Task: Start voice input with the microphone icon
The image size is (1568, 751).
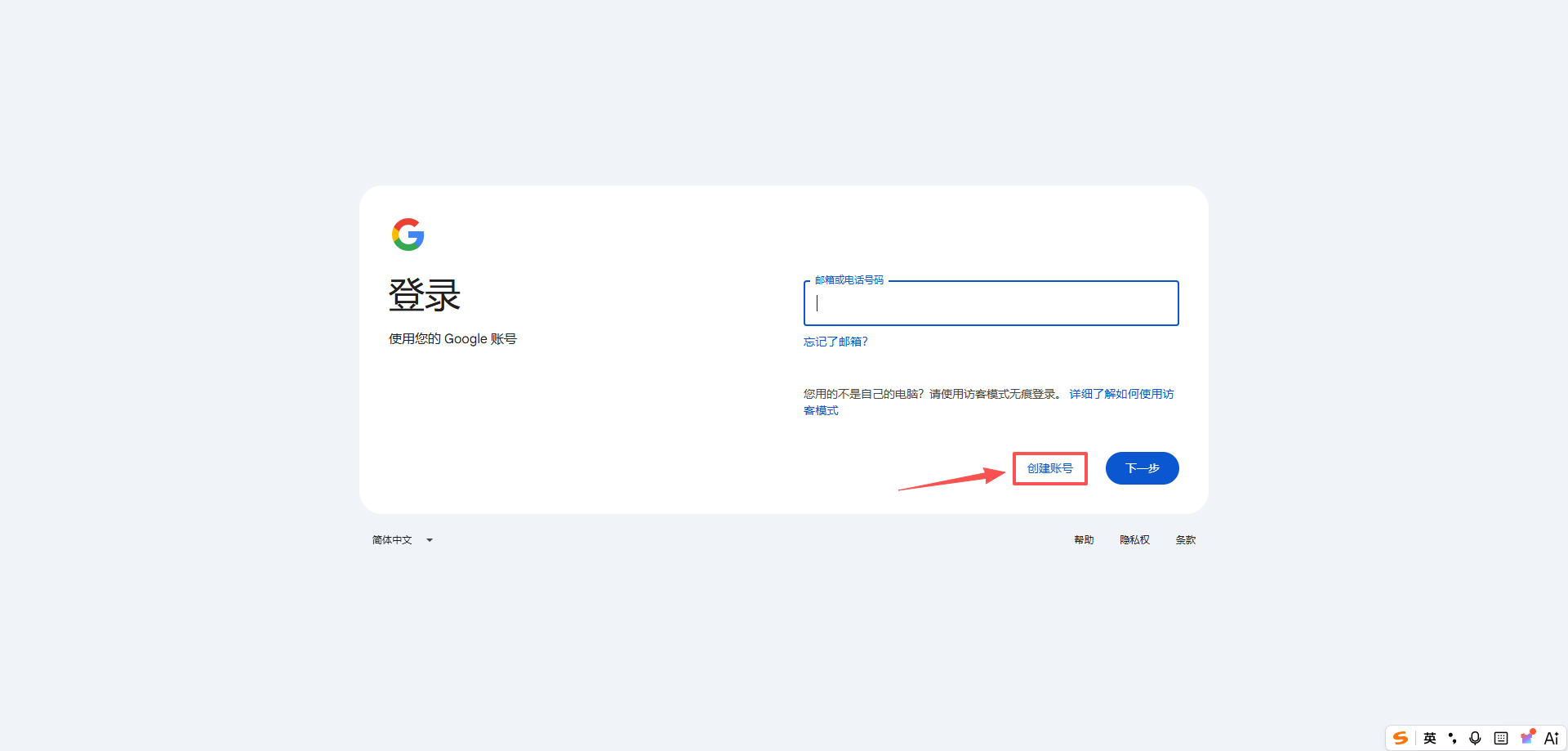Action: 1475,738
